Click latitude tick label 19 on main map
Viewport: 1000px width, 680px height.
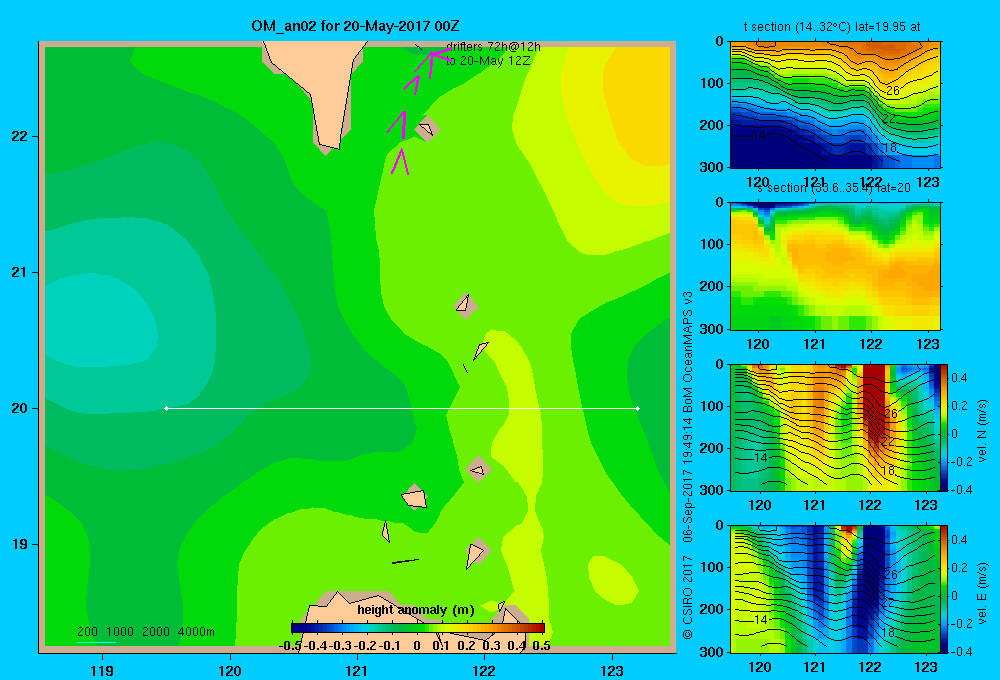pyautogui.click(x=20, y=544)
